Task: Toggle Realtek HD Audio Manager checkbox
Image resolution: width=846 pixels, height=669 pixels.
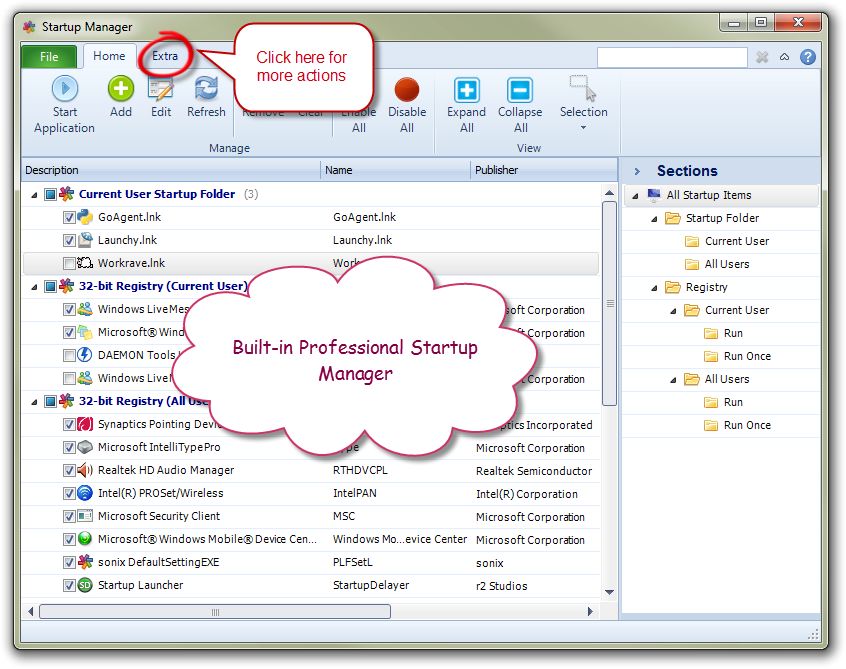Action: pos(69,470)
